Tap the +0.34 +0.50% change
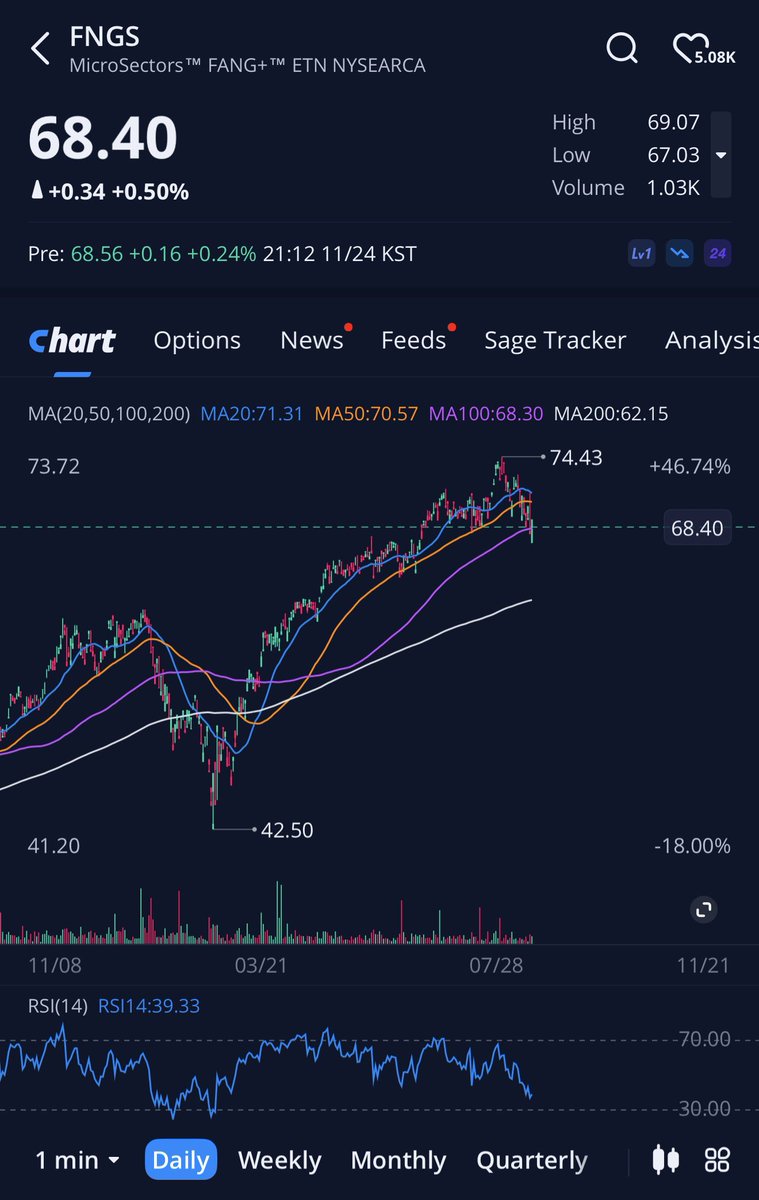759x1200 pixels. click(x=109, y=192)
